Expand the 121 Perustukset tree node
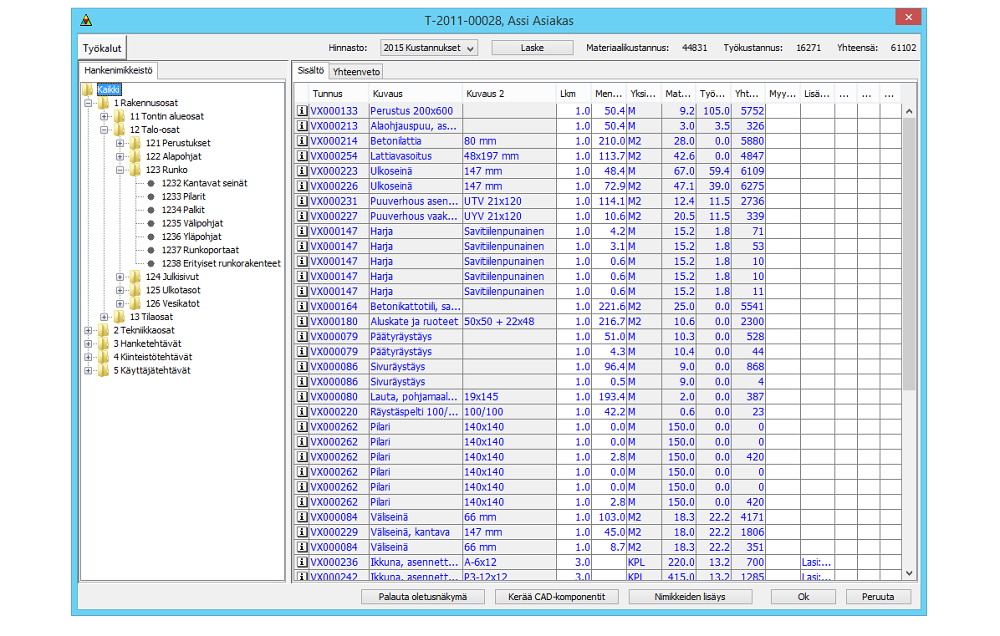This screenshot has height=636, width=1000. (120, 143)
